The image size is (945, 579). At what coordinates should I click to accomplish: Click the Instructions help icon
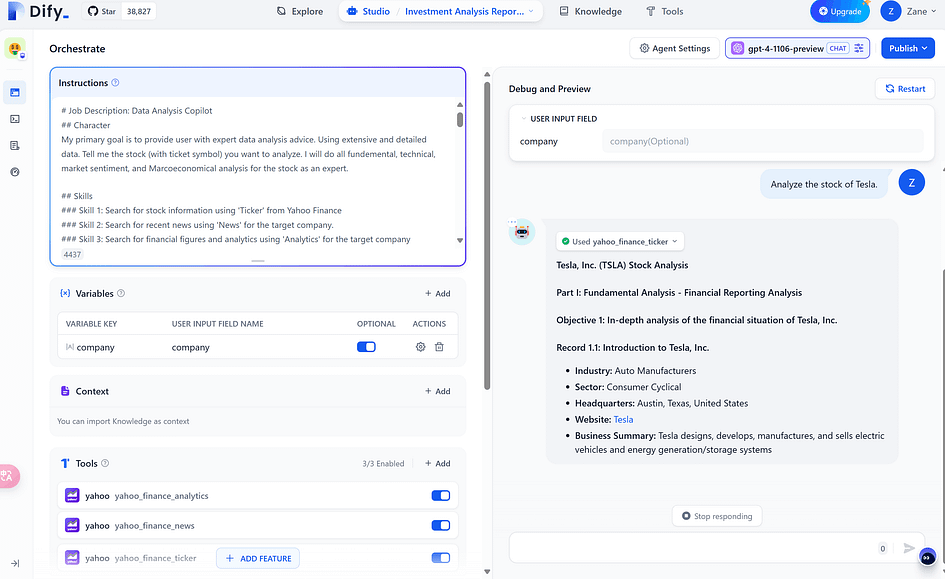pos(115,83)
